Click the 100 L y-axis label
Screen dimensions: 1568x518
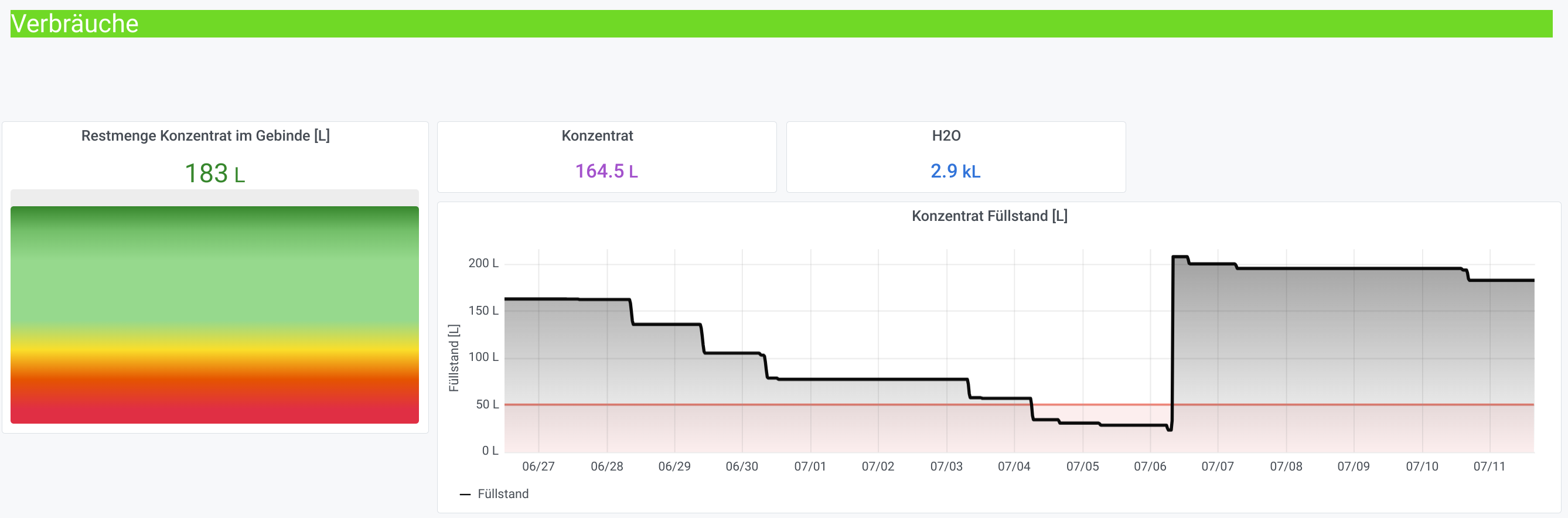[483, 357]
